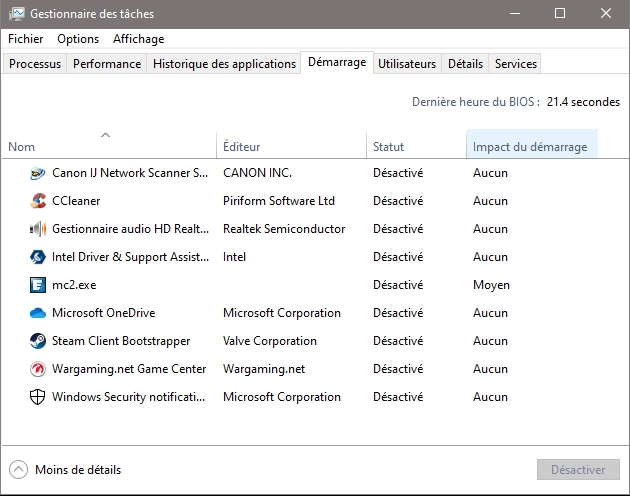Collapse view with Moins de détails arrow
The width and height of the screenshot is (630, 496).
pos(18,469)
